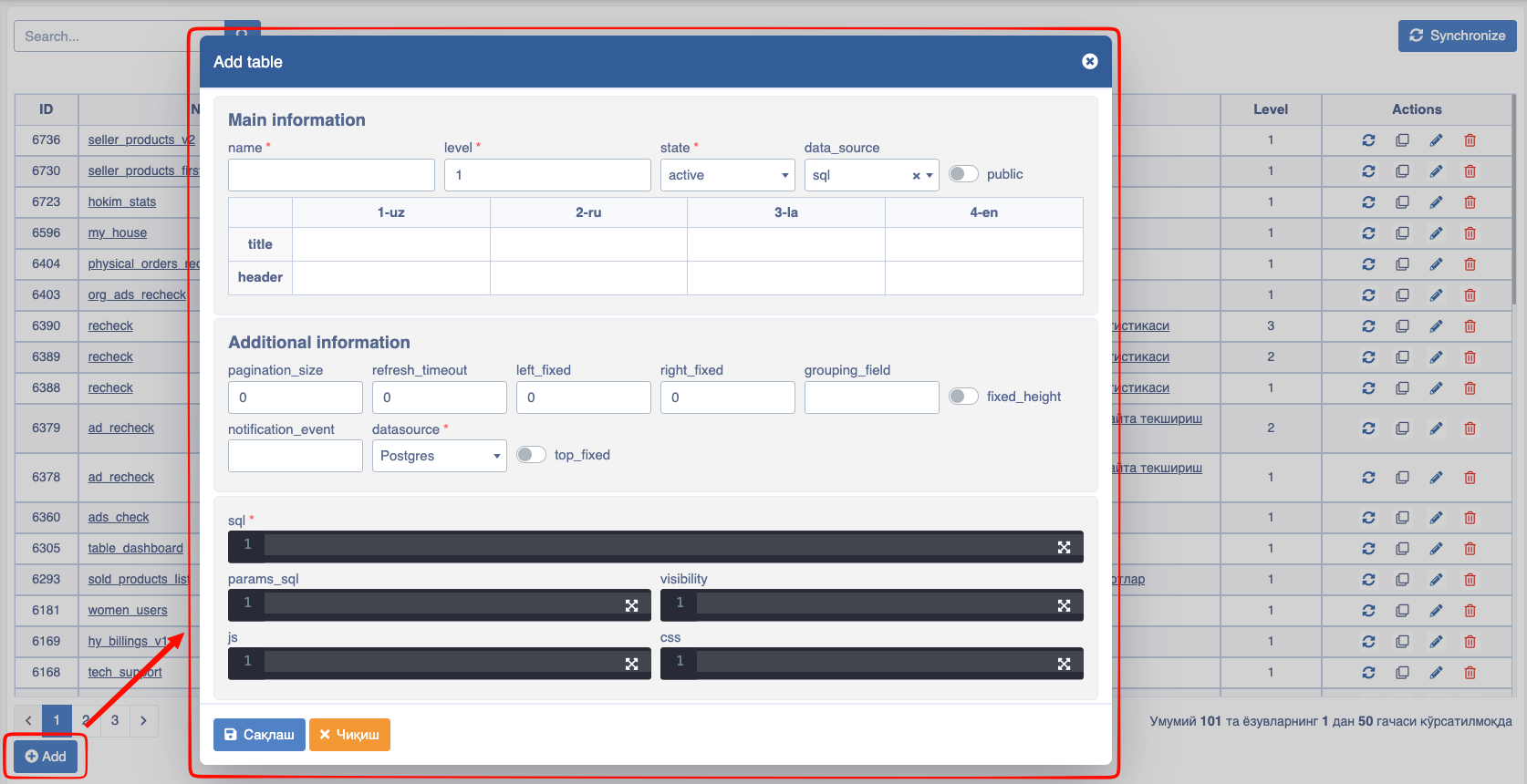Click the refresh_timeout input field
This screenshot has height=784, width=1527.
click(x=440, y=397)
